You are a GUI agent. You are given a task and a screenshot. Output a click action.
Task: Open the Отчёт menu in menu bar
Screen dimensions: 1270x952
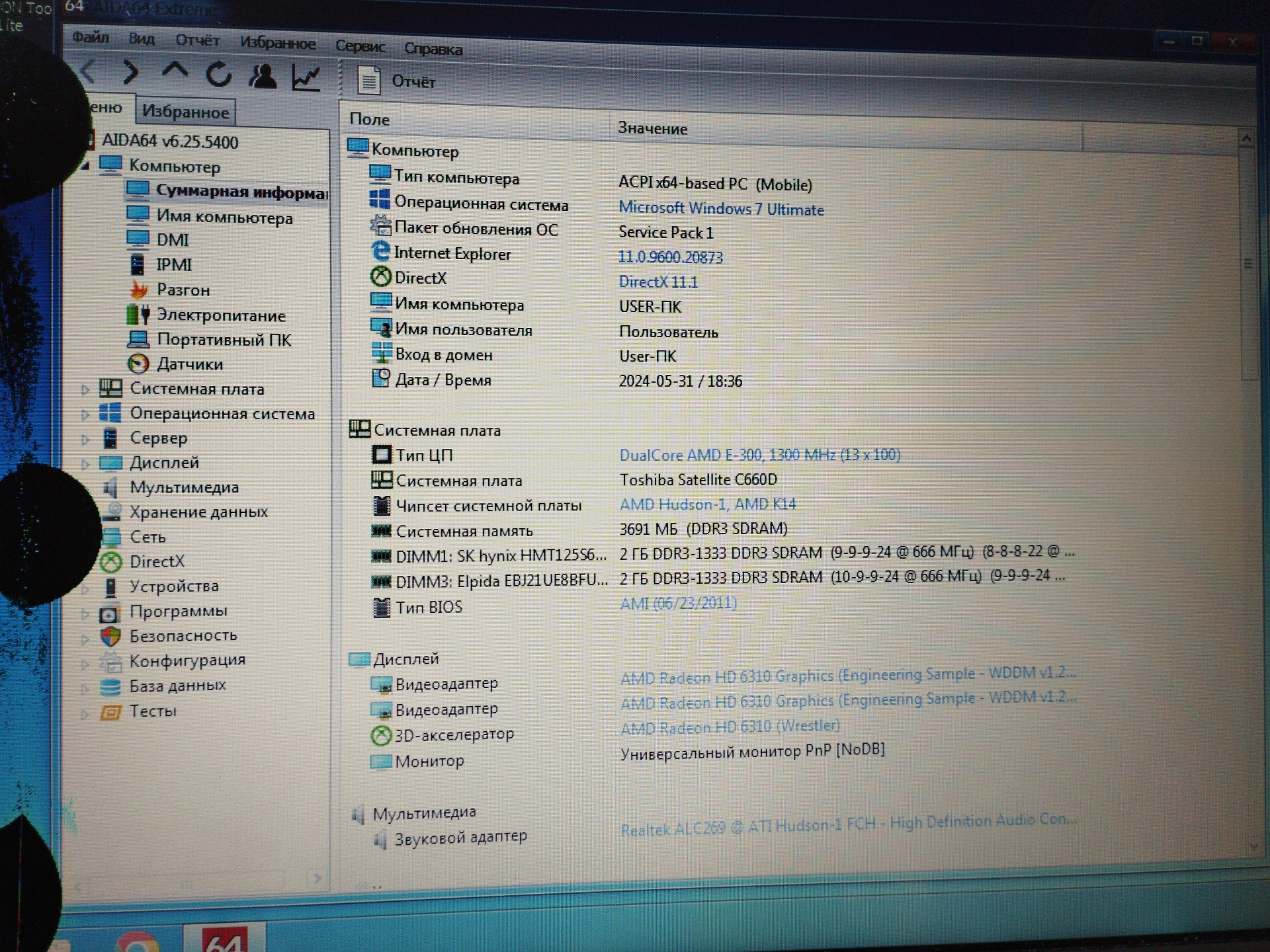point(197,40)
